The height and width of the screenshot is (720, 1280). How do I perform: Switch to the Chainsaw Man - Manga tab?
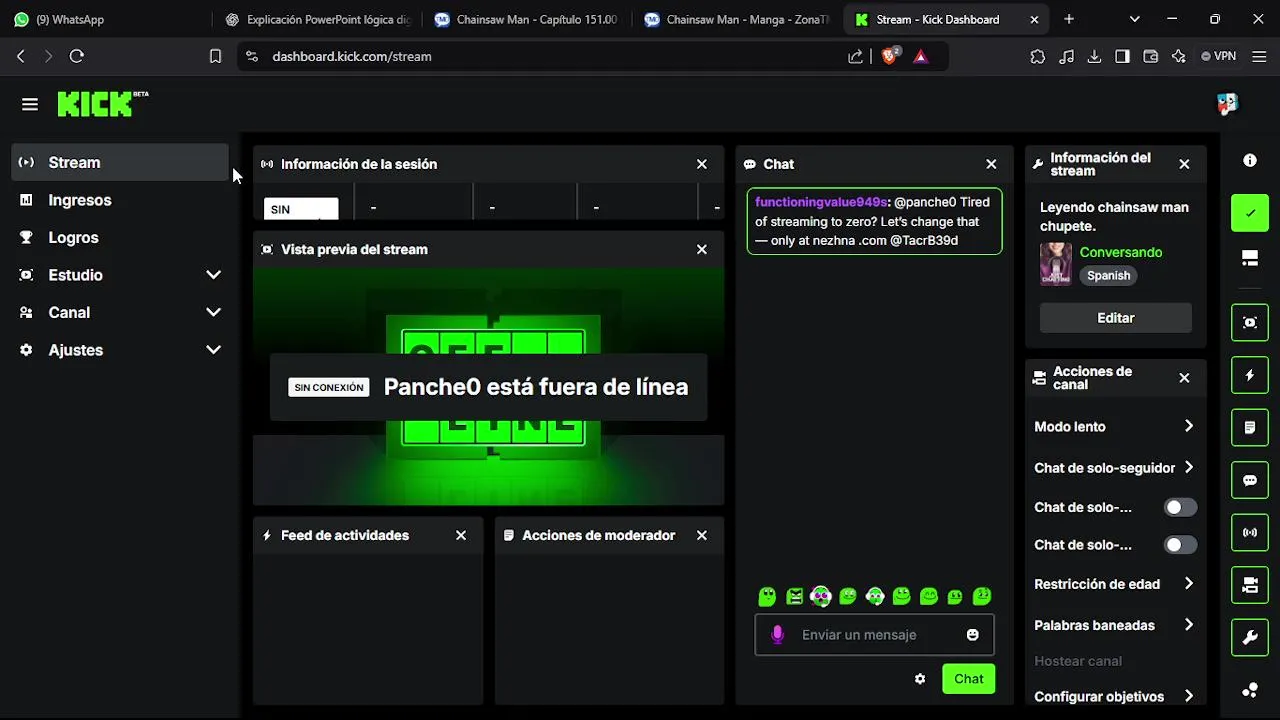[x=737, y=19]
